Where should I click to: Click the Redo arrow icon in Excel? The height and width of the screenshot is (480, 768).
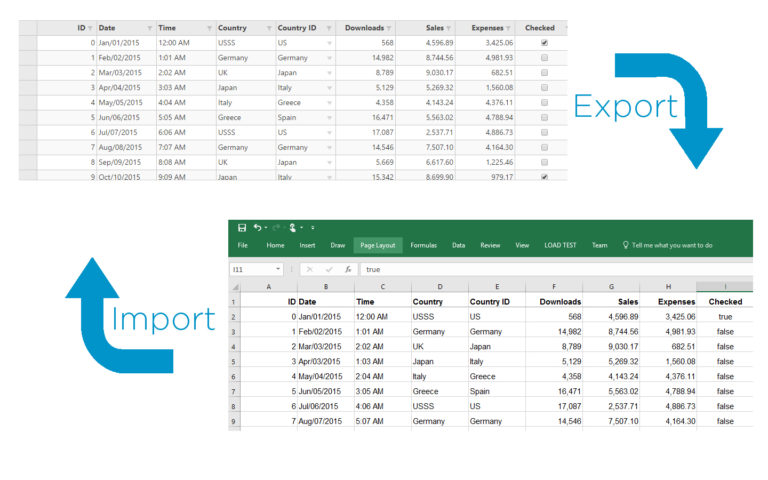pyautogui.click(x=276, y=227)
